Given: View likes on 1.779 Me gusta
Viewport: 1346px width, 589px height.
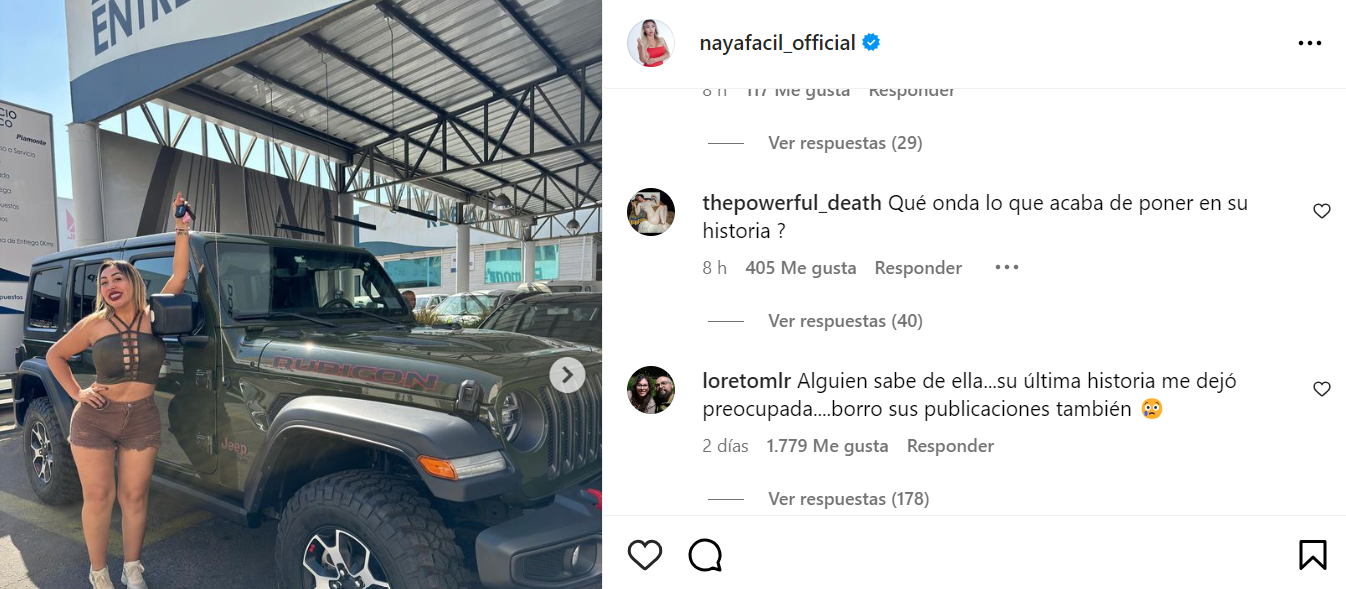Looking at the screenshot, I should click(827, 446).
